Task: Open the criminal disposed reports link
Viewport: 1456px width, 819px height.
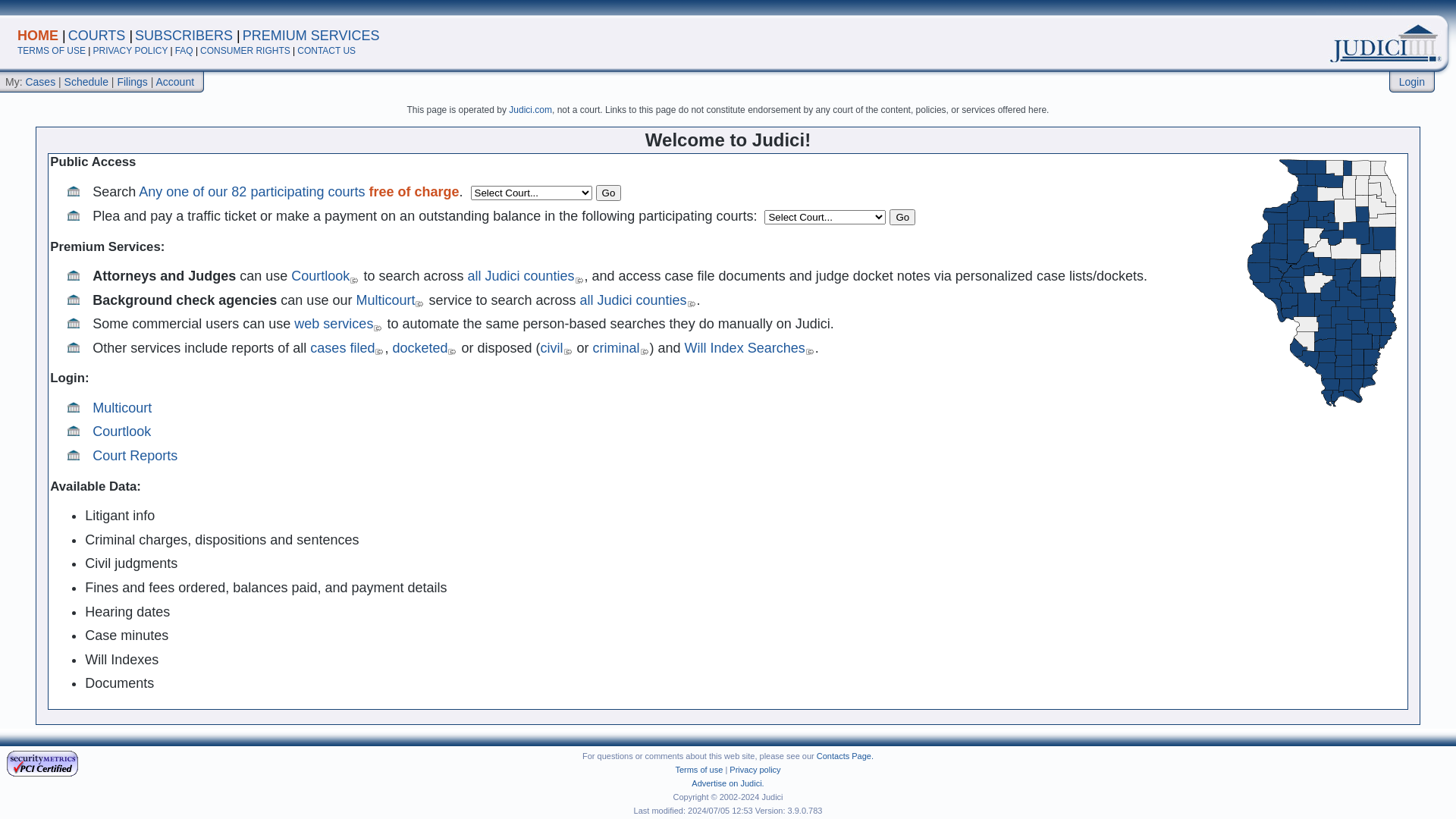Action: (x=616, y=348)
